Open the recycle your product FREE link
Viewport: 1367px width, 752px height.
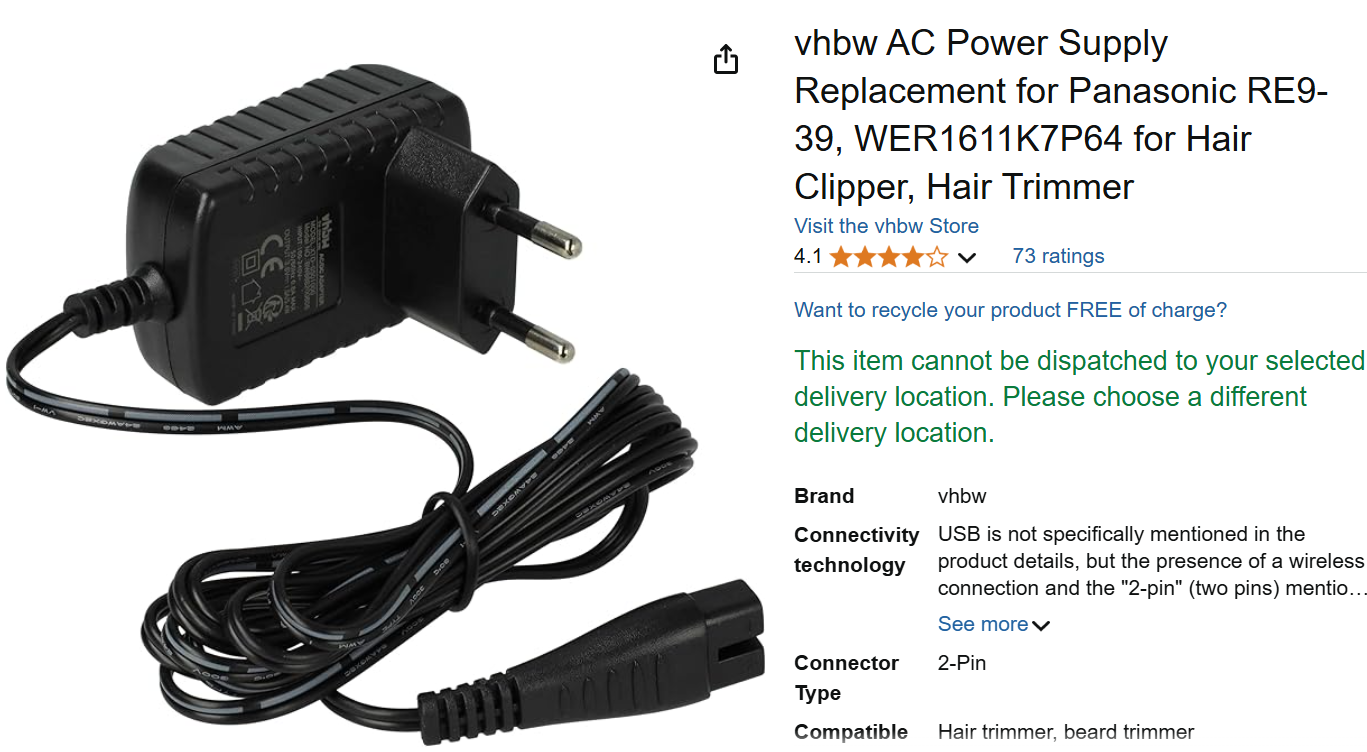pyautogui.click(x=1010, y=310)
